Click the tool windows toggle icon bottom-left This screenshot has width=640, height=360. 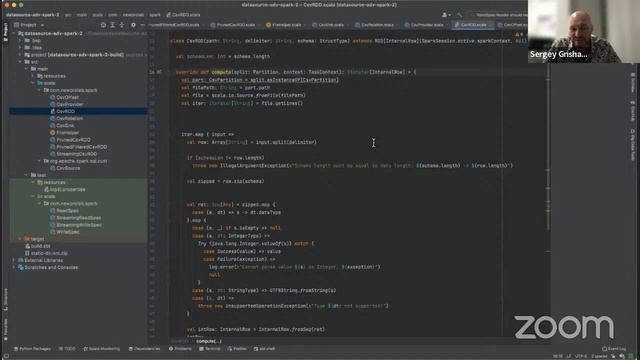click(x=6, y=356)
